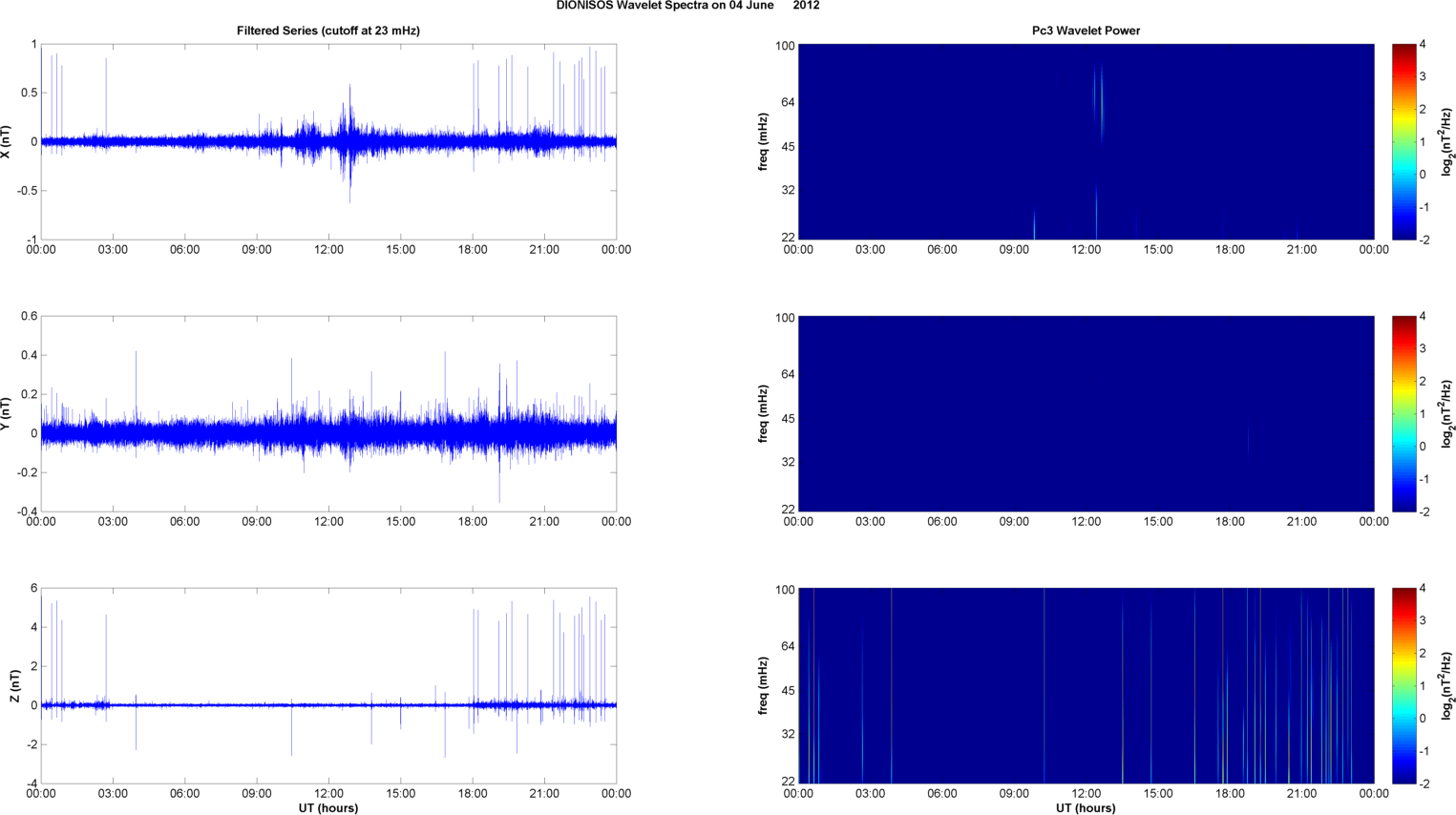The width and height of the screenshot is (1456, 815).
Task: Click the -0.4 tick on the Y (nT) axis
Action: [26, 512]
